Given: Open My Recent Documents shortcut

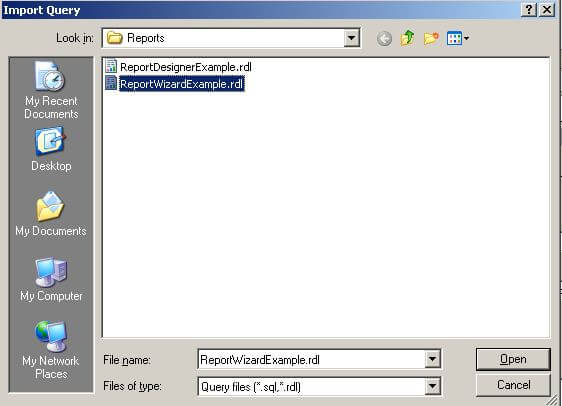Looking at the screenshot, I should point(51,90).
